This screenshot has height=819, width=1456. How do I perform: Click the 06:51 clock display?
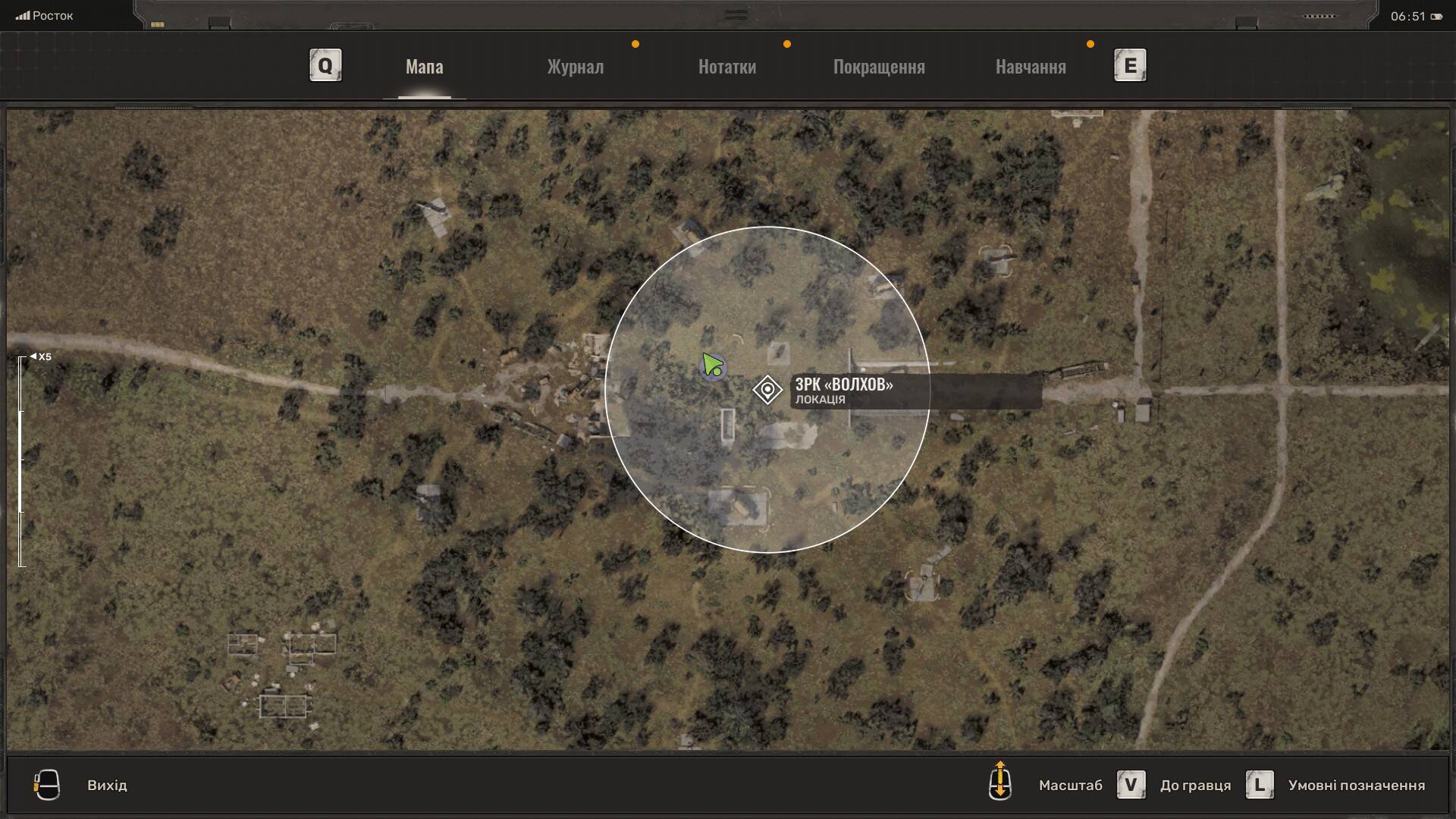click(x=1407, y=17)
